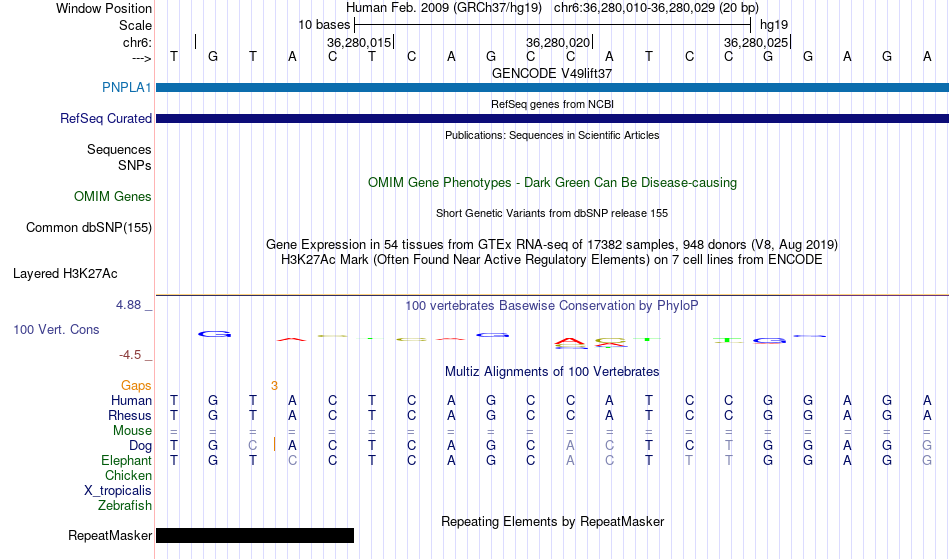The image size is (950, 559).
Task: Click Repeating Elements by RepeatMasker title
Action: 552,521
